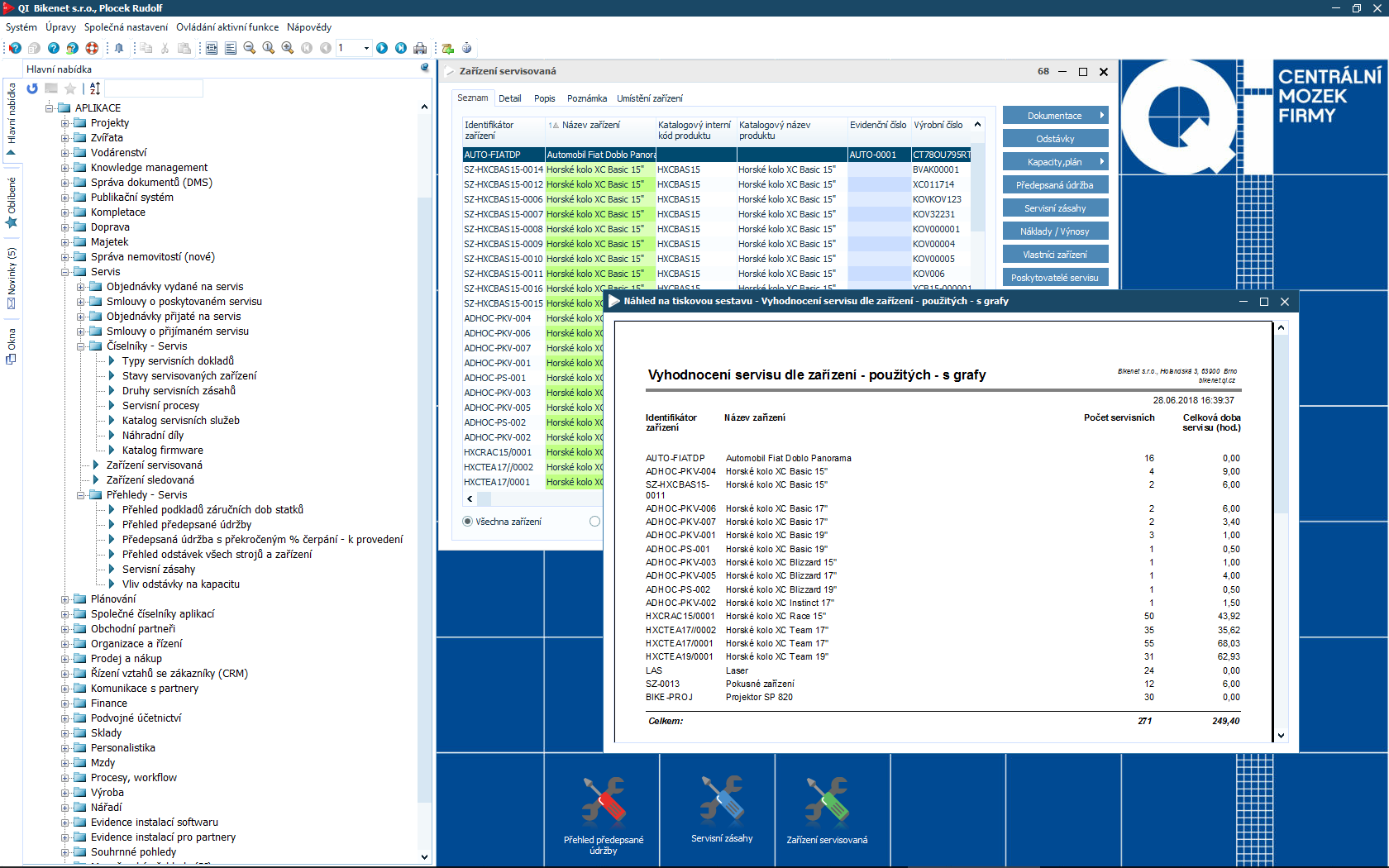Select the partially hidden second radio button

(x=594, y=522)
